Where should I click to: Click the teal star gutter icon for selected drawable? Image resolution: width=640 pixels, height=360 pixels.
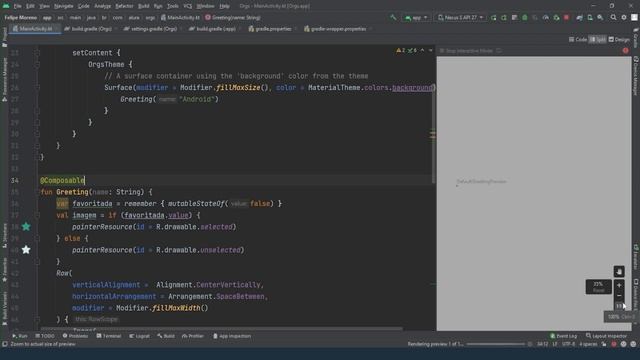point(26,227)
